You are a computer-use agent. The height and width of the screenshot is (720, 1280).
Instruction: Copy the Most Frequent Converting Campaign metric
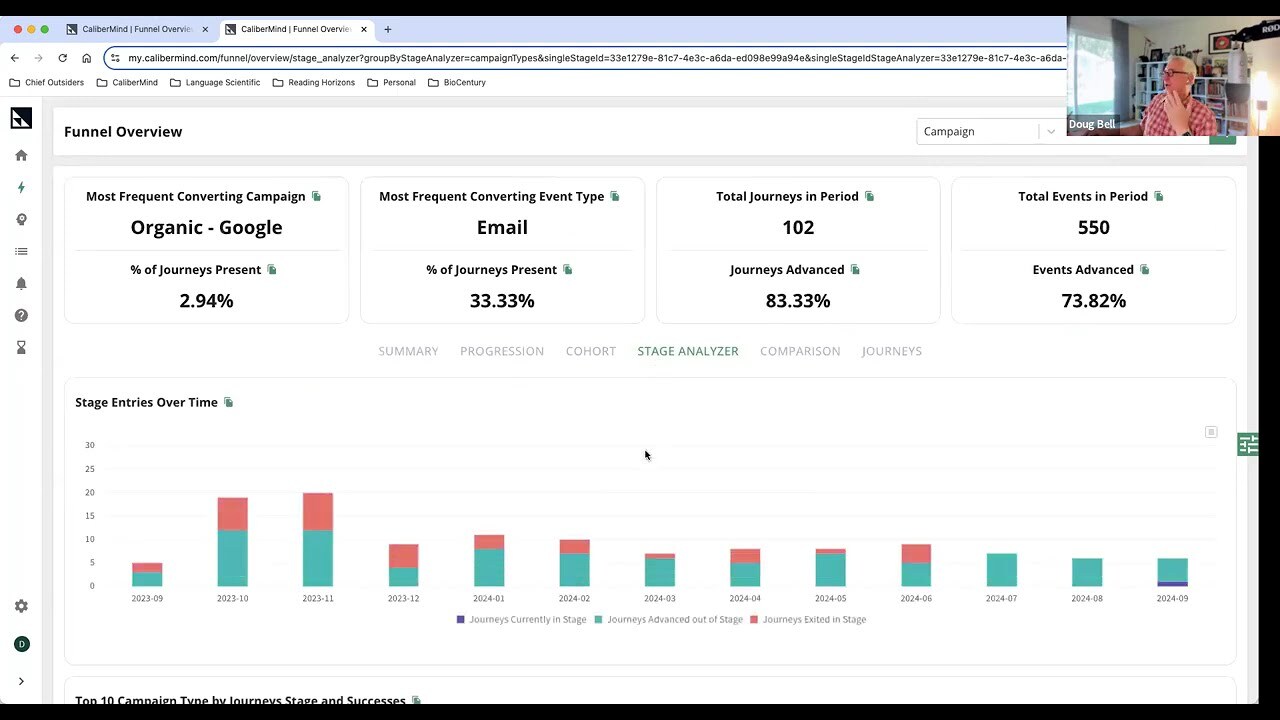(x=316, y=196)
